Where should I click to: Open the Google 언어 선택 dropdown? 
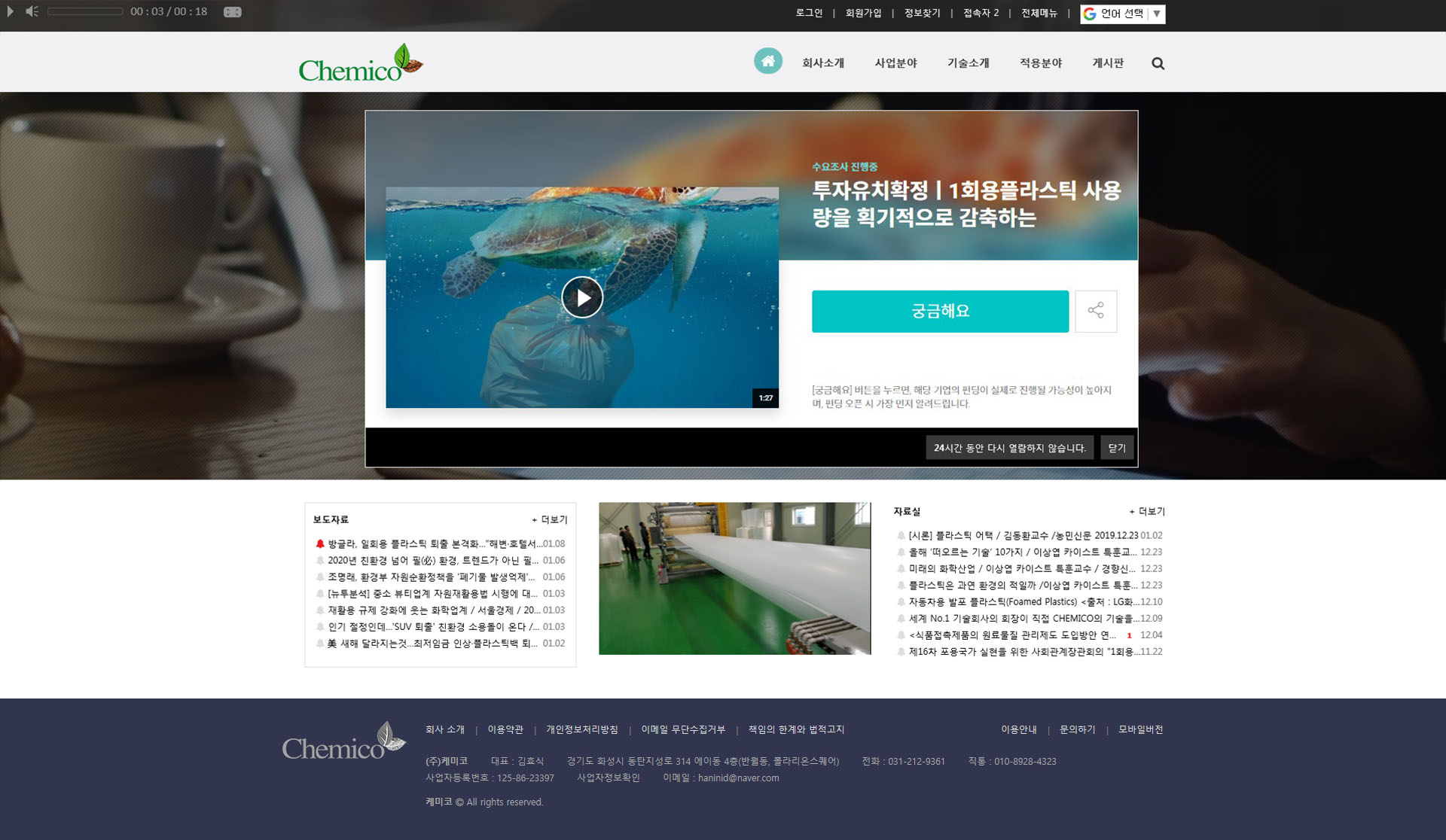[x=1123, y=14]
